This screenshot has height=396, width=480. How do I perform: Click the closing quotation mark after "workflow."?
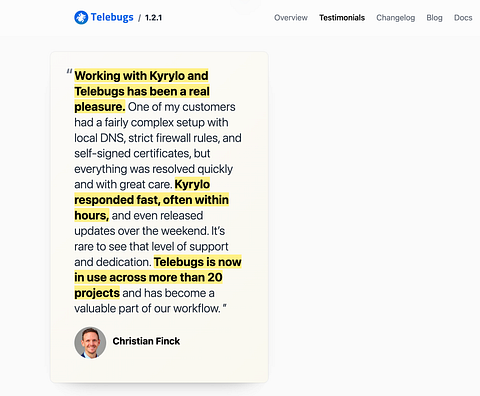(224, 306)
